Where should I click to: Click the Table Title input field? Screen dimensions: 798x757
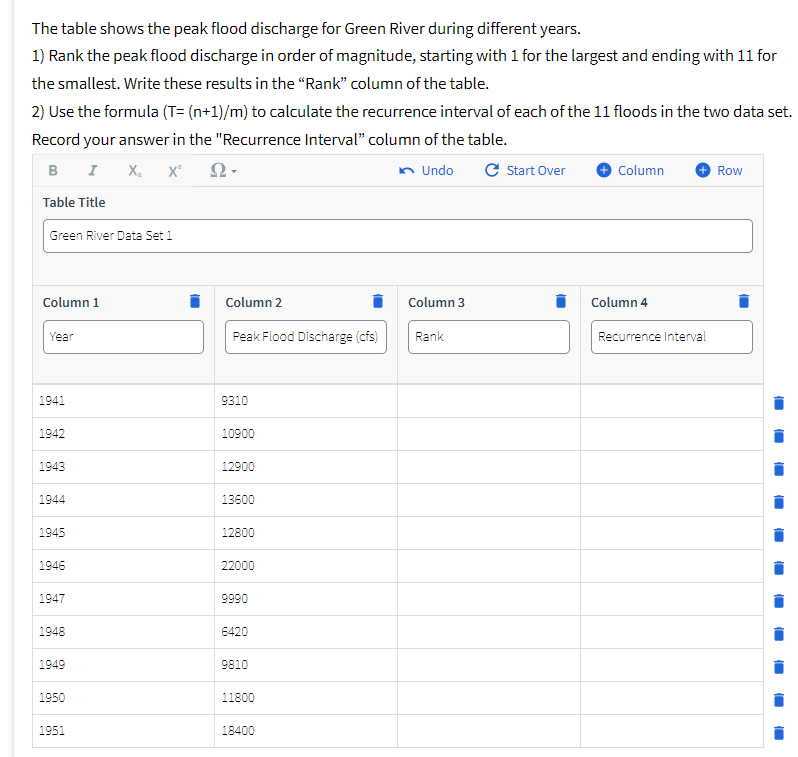point(397,236)
